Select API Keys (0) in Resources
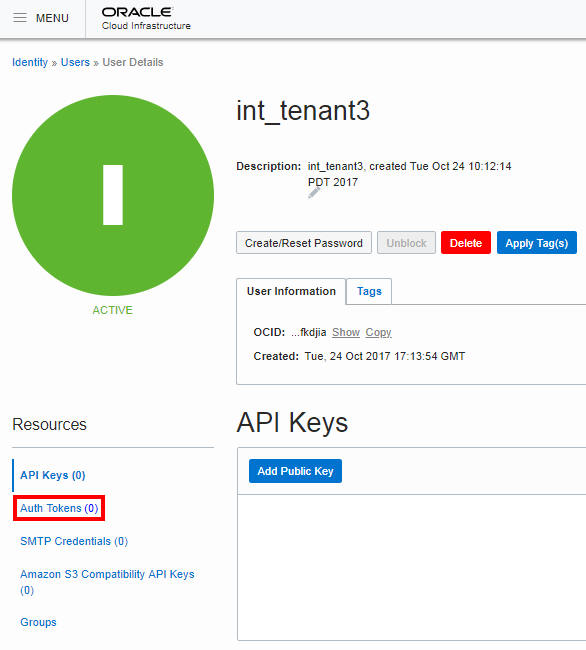The width and height of the screenshot is (586, 650). coord(53,475)
